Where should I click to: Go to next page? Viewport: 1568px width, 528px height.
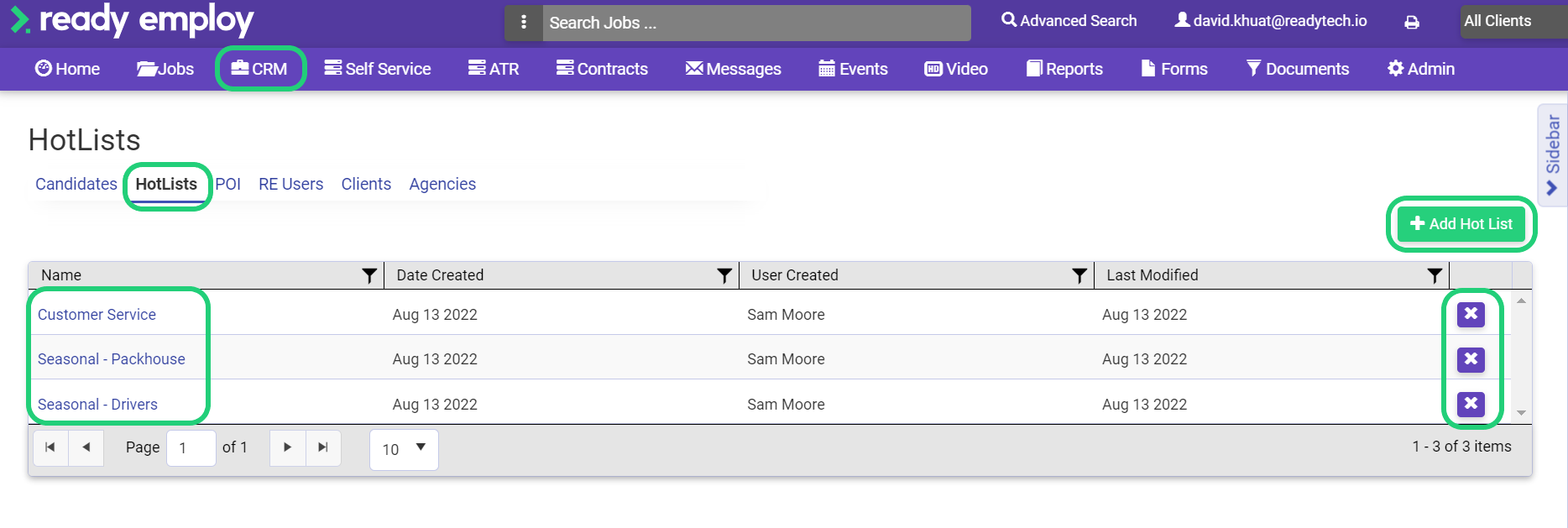coord(288,447)
